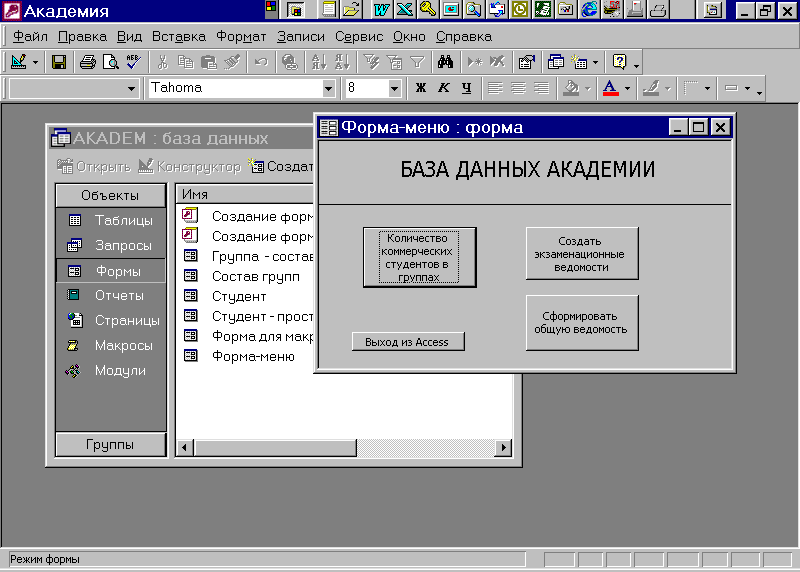The width and height of the screenshot is (800, 572).
Task: Click the New Object icon
Action: [x=579, y=62]
